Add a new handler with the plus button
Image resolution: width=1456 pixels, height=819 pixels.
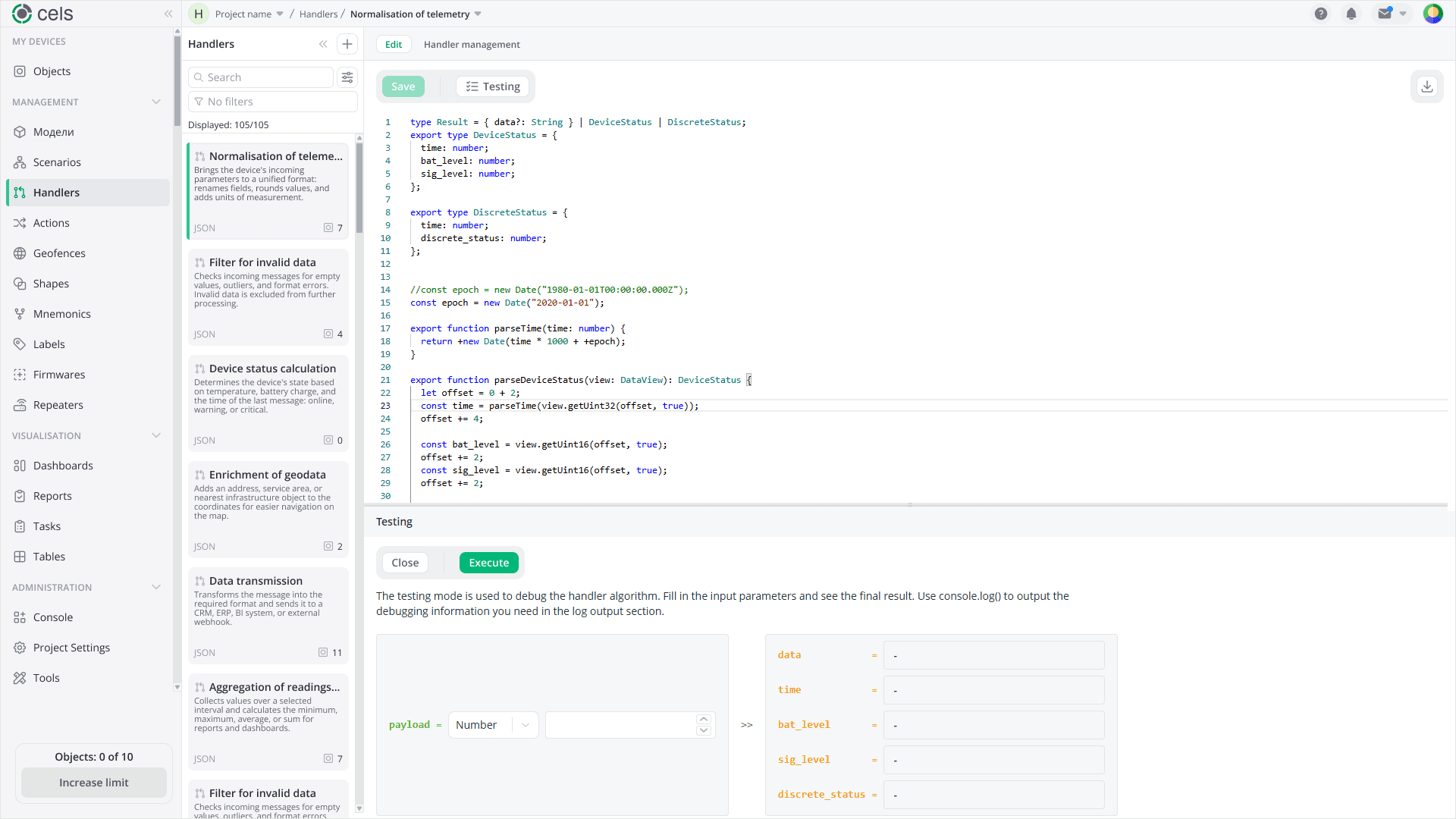[347, 44]
